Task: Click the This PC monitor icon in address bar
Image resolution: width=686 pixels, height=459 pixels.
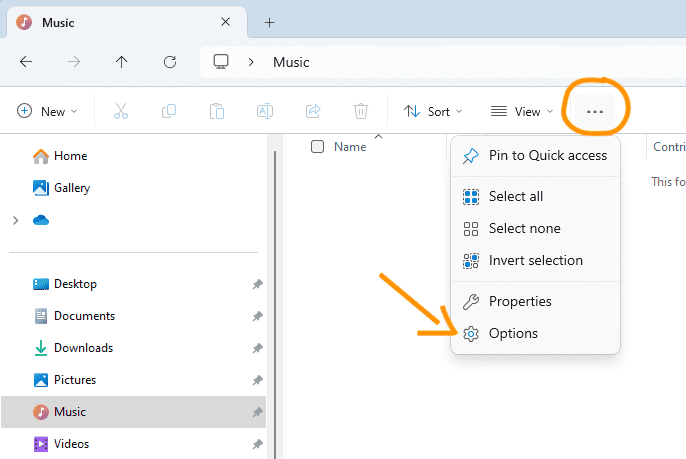Action: point(221,62)
